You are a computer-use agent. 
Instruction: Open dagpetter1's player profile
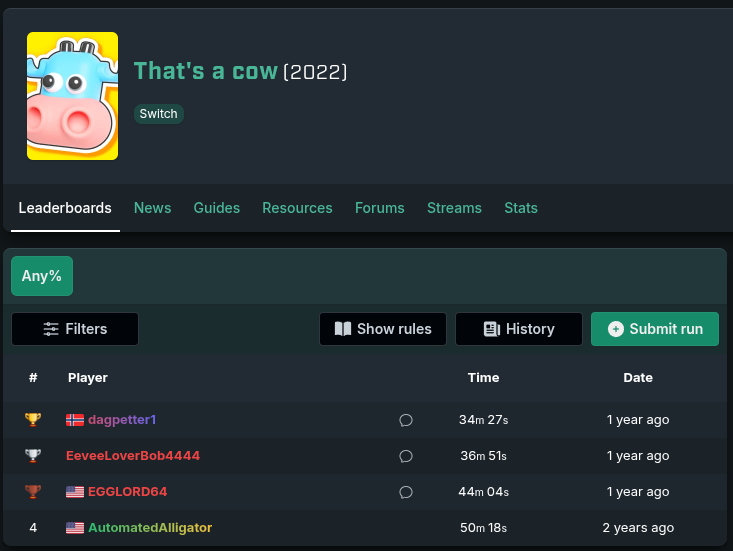point(122,420)
